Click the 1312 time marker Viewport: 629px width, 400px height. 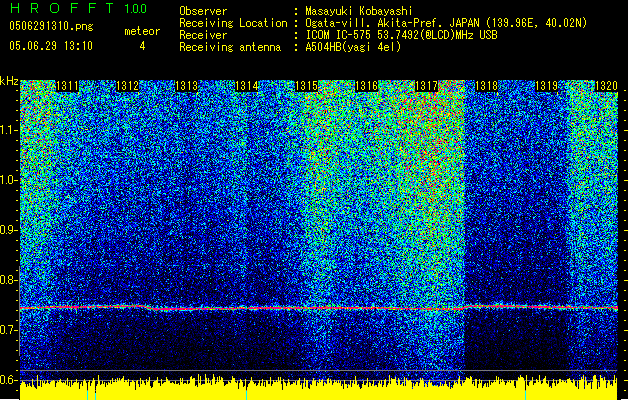127,86
